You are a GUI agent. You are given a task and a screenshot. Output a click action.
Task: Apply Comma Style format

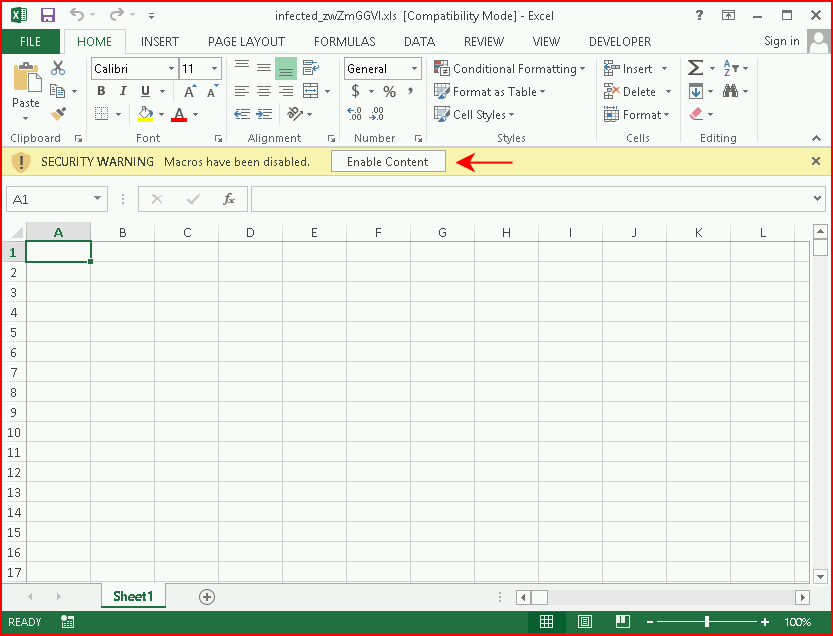click(410, 91)
